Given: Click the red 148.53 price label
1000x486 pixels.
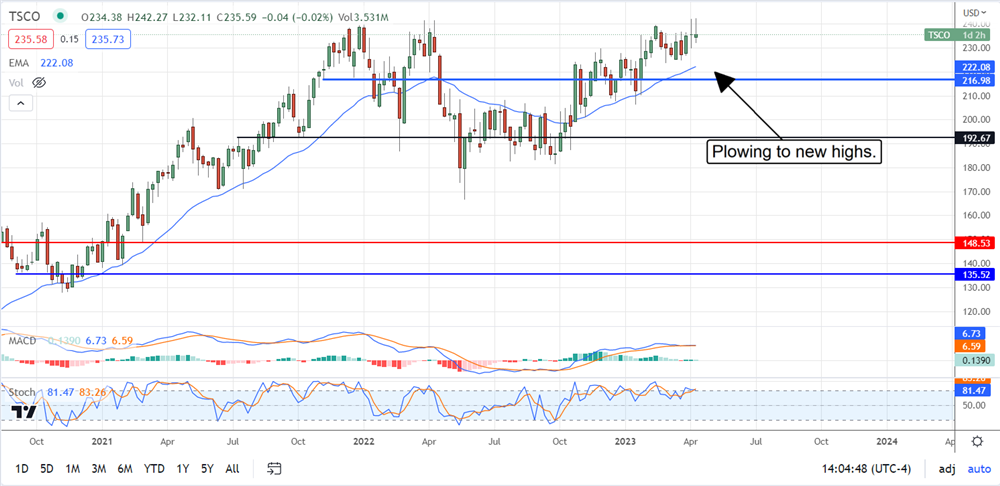Looking at the screenshot, I should click(x=974, y=243).
